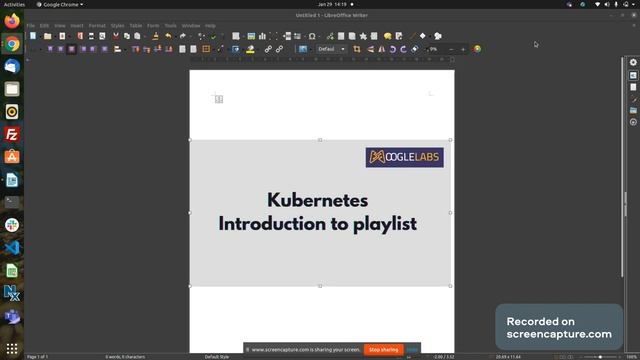Click the Special Character omega icon

click(x=312, y=36)
